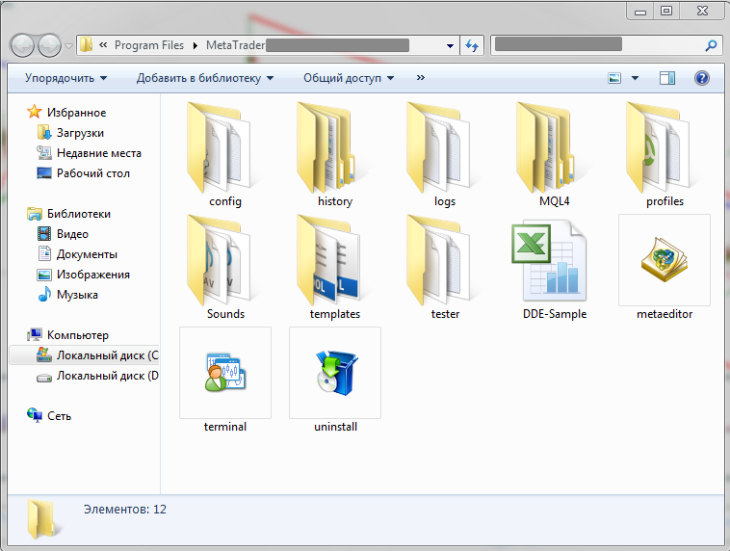This screenshot has height=551, width=730.
Task: Open the Sounds folder
Action: pyautogui.click(x=225, y=266)
